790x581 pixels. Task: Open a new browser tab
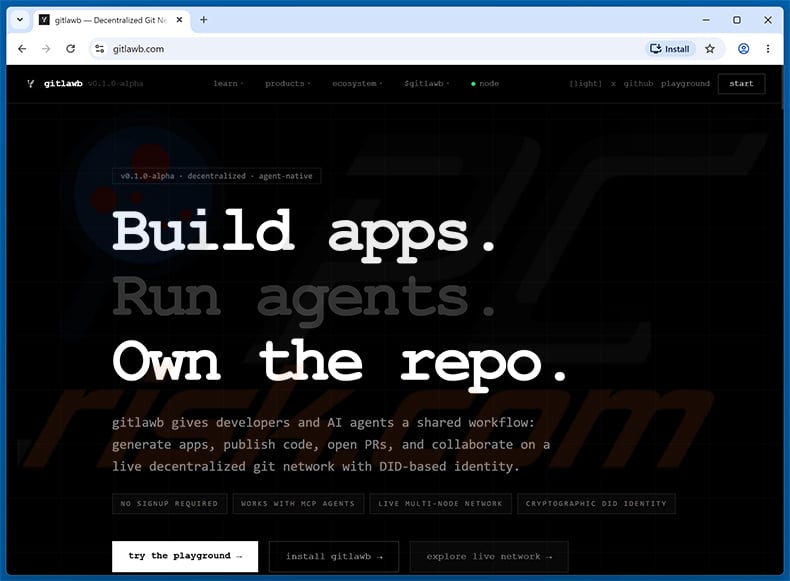[204, 20]
